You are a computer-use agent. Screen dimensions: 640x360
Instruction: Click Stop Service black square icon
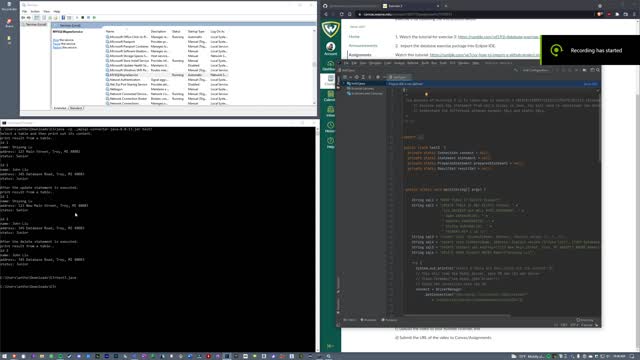coord(82,18)
